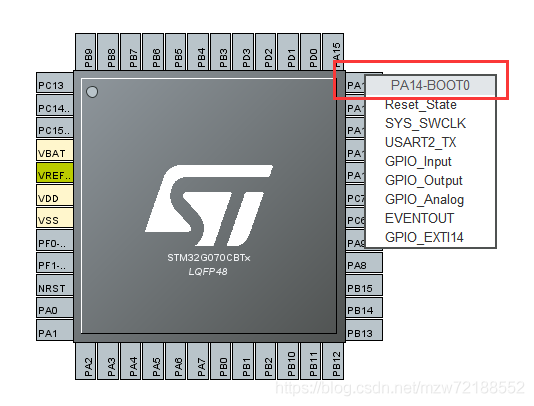Click the PD0 pin

coord(311,52)
